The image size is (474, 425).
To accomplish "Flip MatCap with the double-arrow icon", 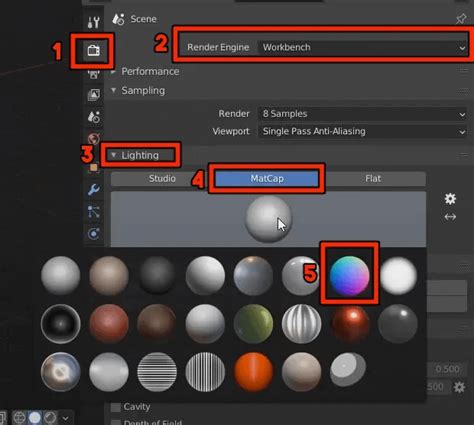I will pos(450,217).
